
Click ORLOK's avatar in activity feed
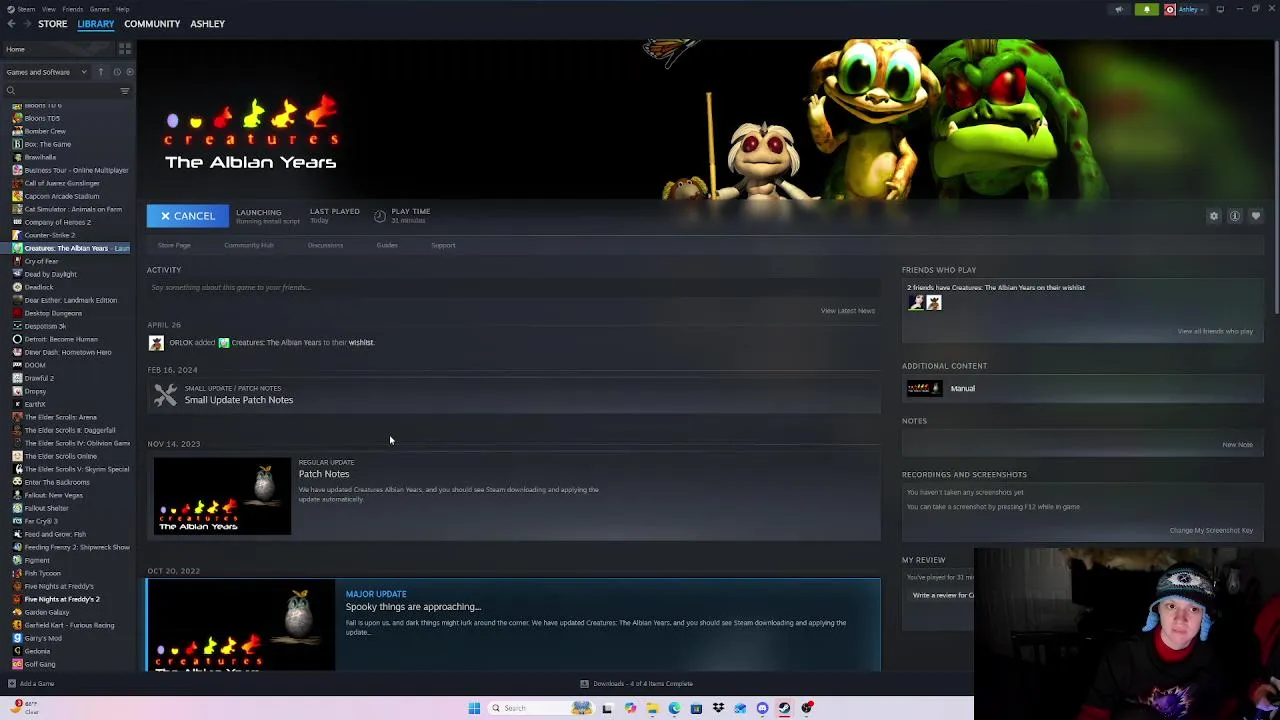point(156,343)
